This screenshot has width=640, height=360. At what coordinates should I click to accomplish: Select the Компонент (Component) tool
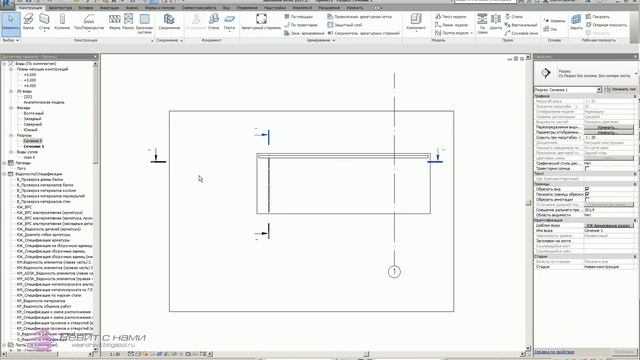tap(416, 22)
